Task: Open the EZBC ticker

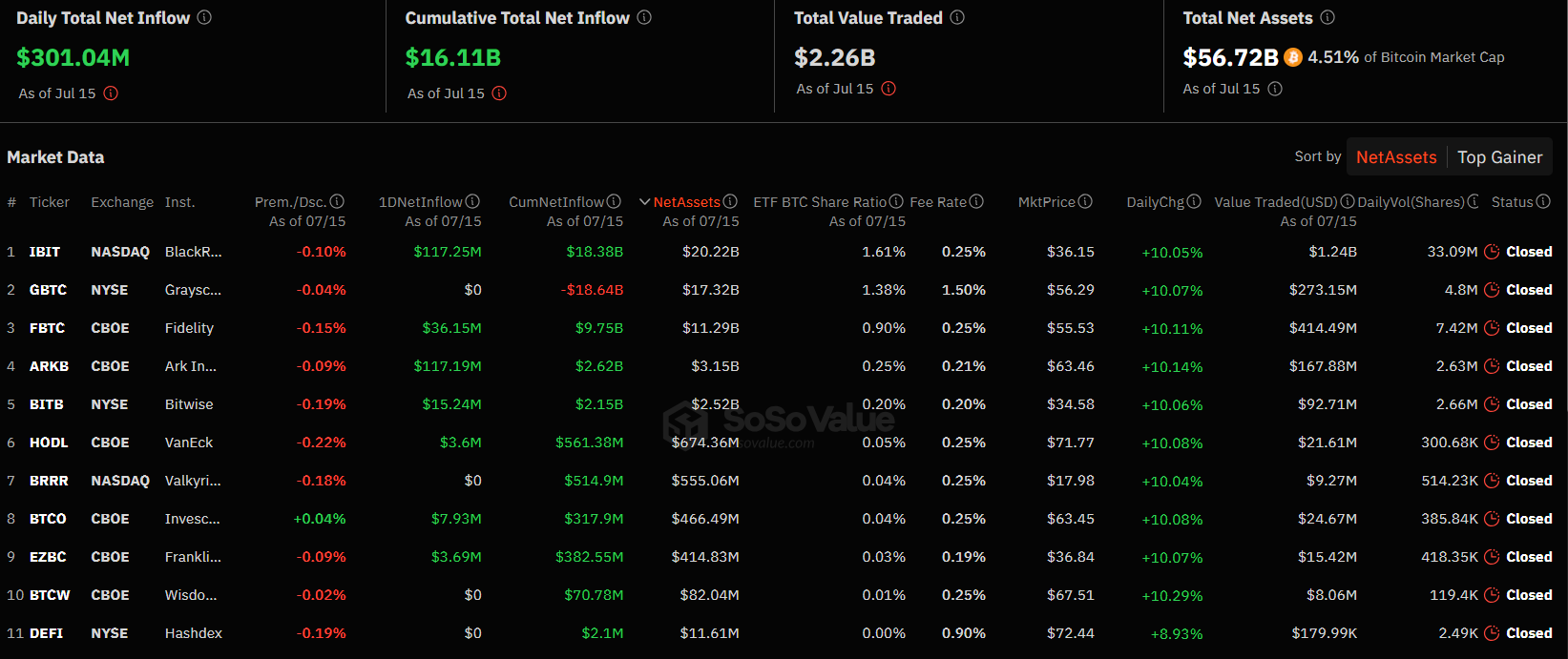Action: [x=48, y=557]
